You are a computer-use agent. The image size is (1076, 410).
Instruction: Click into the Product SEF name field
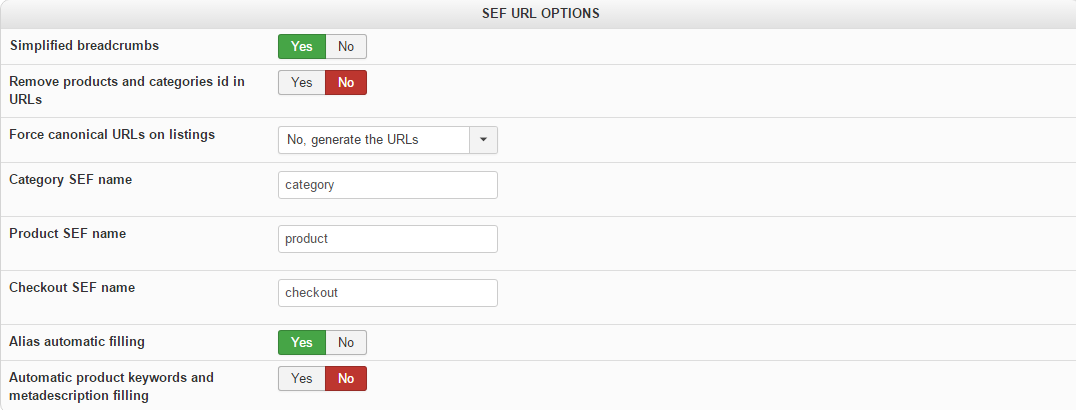pyautogui.click(x=387, y=239)
